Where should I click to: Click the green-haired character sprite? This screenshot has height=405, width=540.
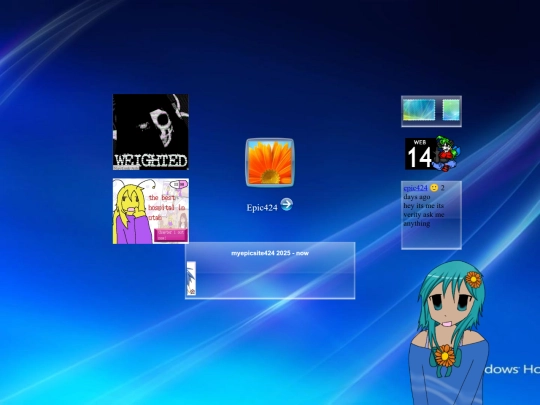pyautogui.click(x=446, y=154)
